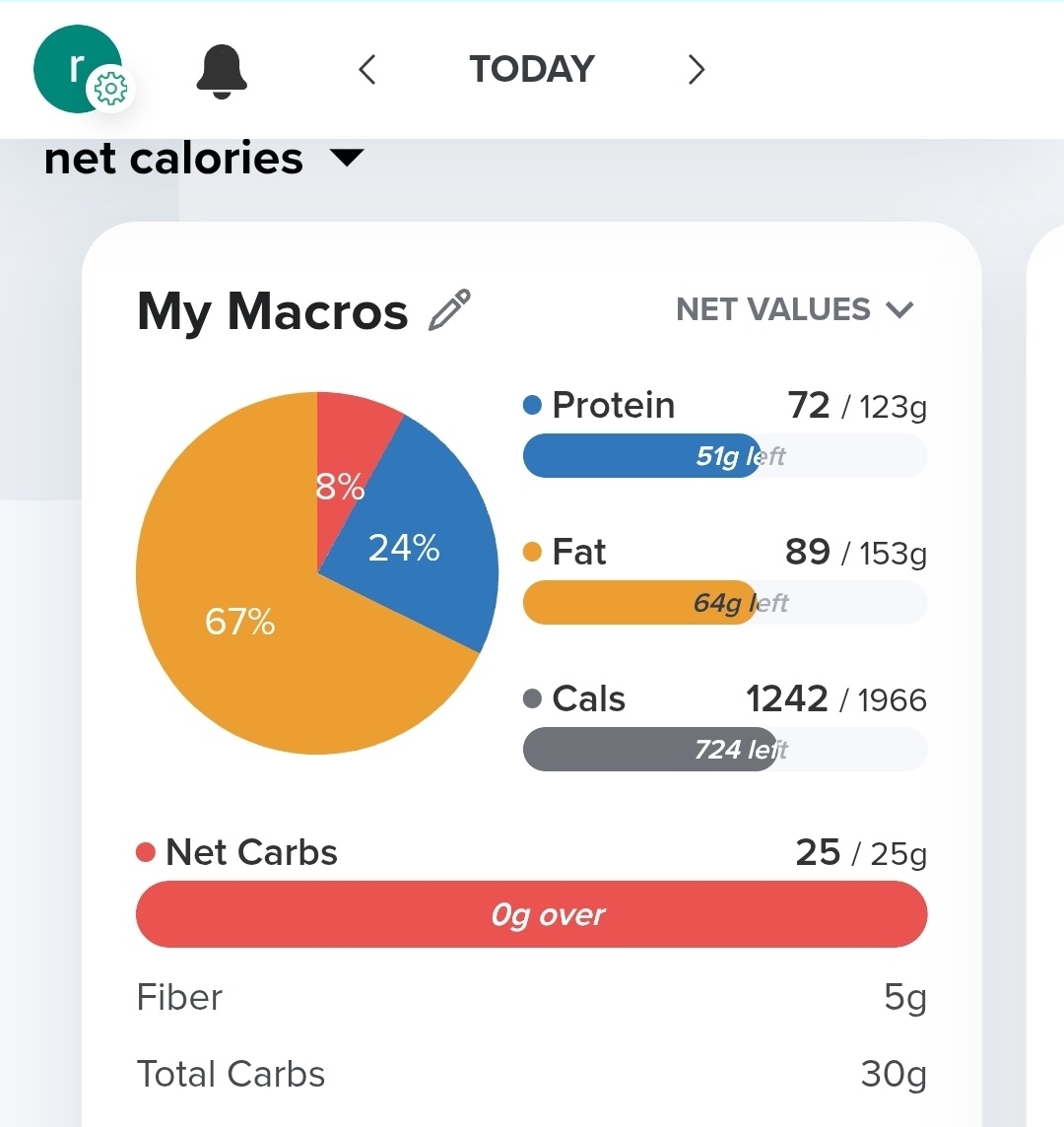Select the Fiber row

pos(531,998)
